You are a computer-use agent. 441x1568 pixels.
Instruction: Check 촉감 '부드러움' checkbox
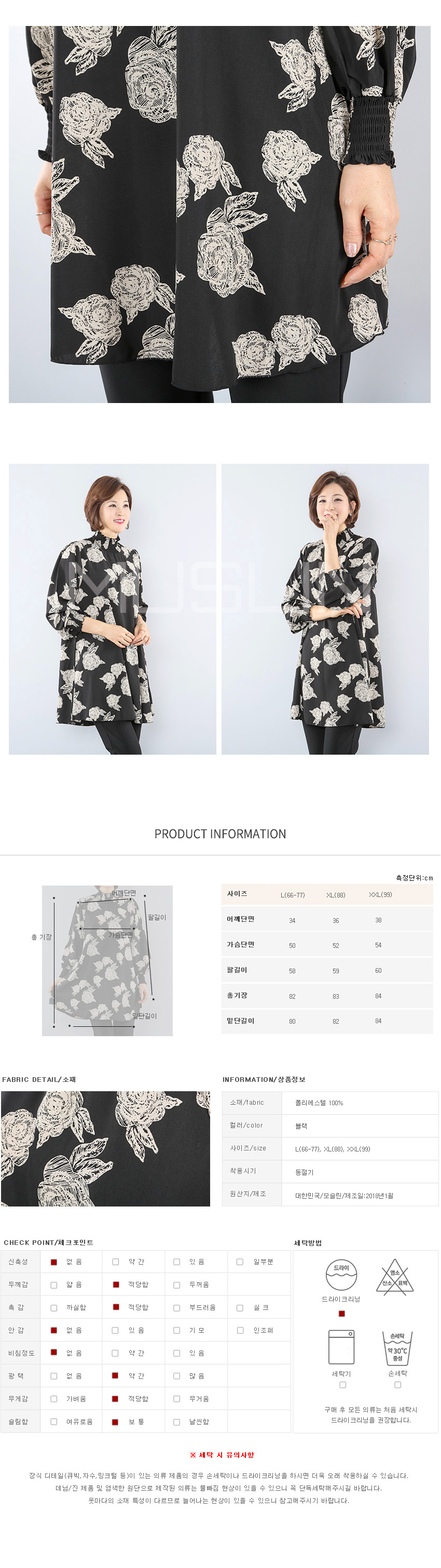(177, 1307)
